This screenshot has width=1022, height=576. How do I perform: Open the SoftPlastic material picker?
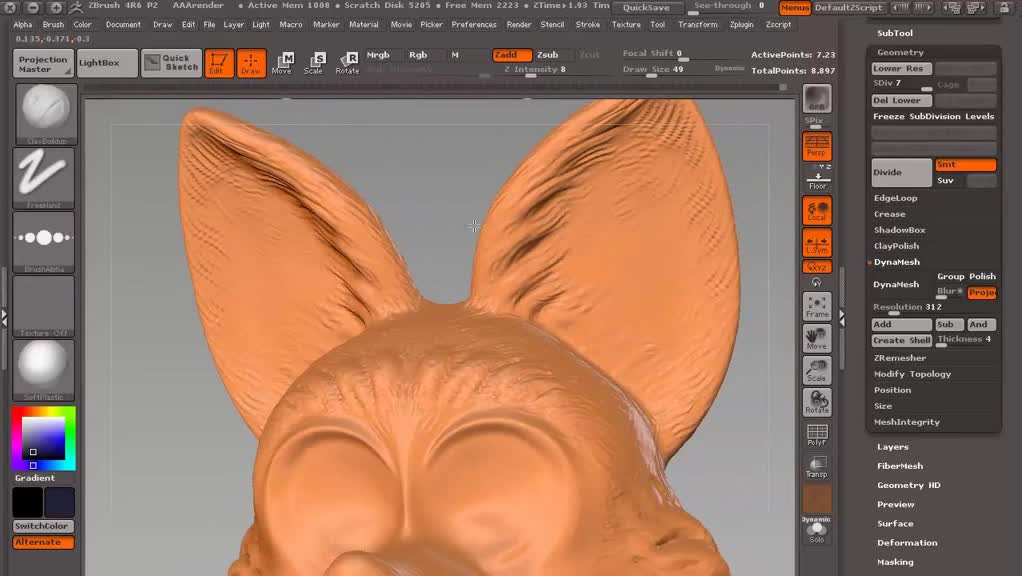(x=44, y=369)
